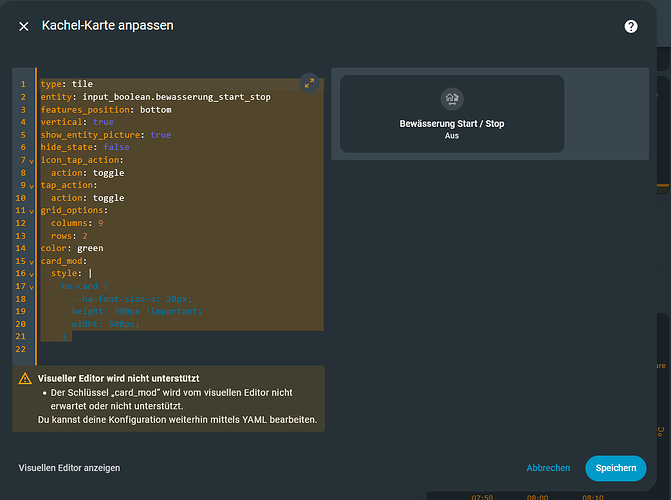Expand the YAML editor to fullscreen
The width and height of the screenshot is (671, 500).
pos(308,84)
